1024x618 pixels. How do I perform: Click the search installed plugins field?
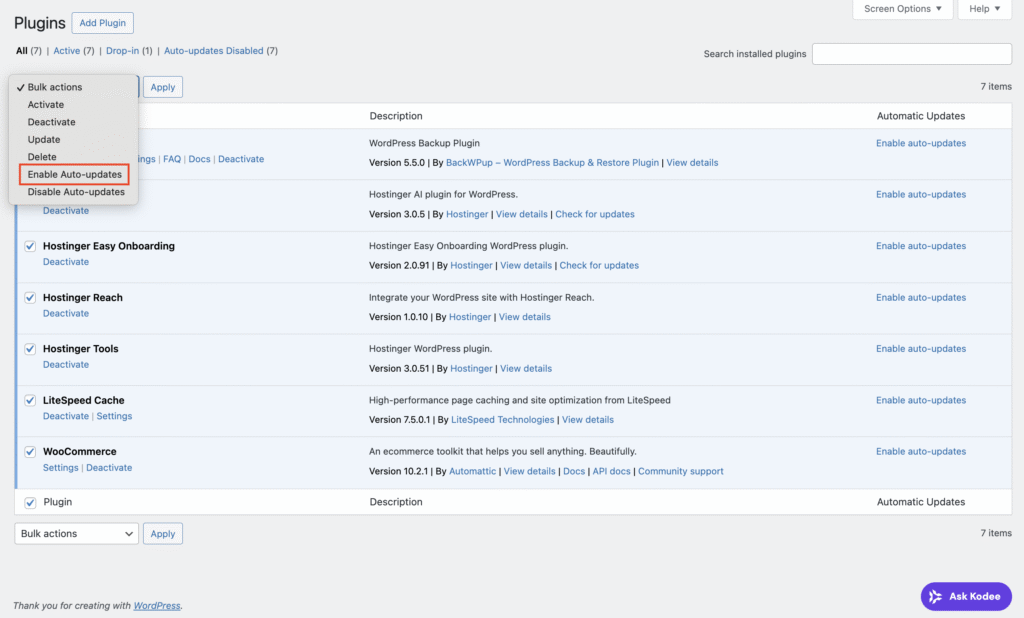tap(911, 53)
